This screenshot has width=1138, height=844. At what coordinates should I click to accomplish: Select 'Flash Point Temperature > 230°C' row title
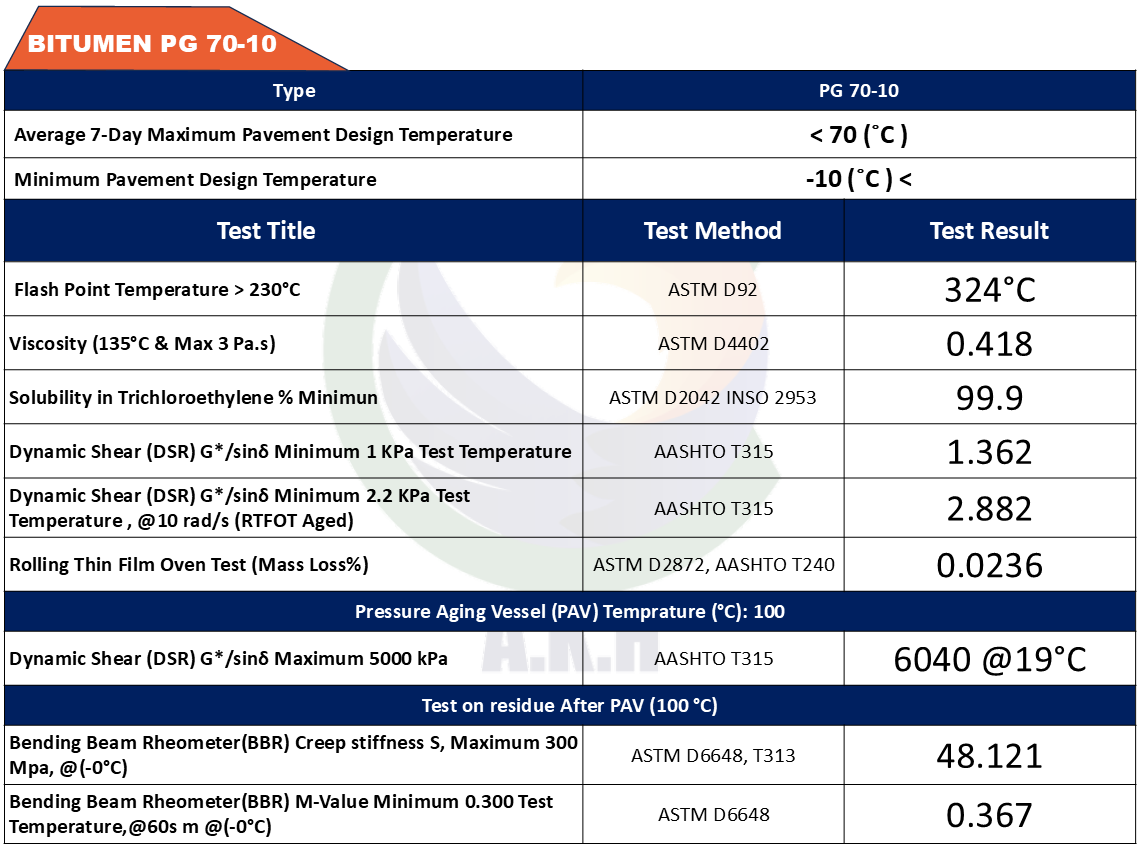pos(157,290)
